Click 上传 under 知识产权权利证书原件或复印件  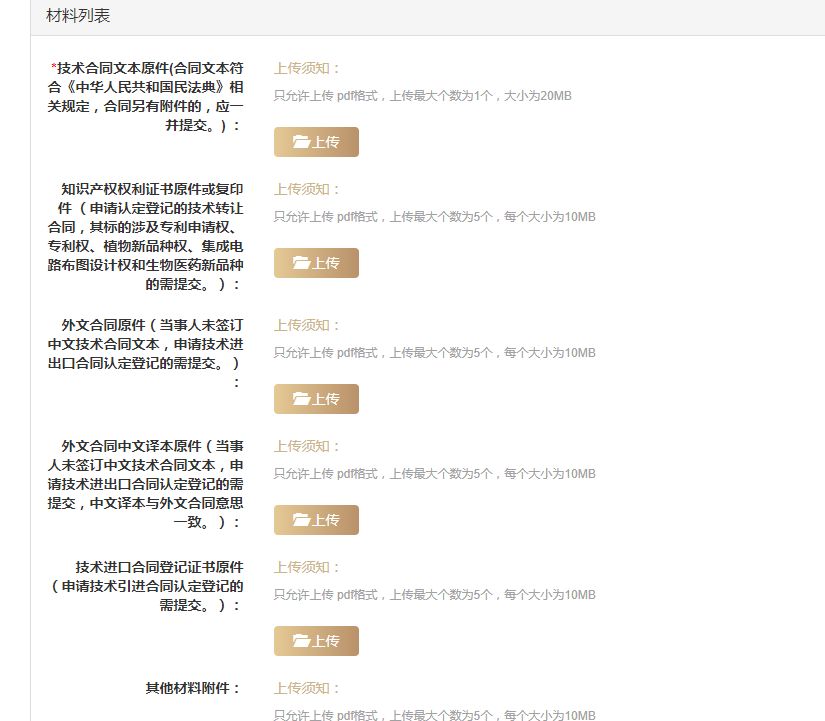(x=316, y=262)
